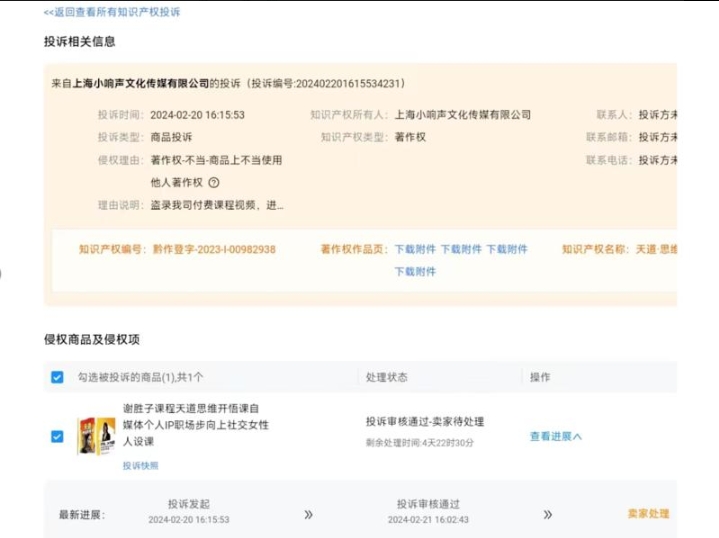Viewport: 719px width, 538px height.
Task: Expand 查看进展 progress details
Action: coord(555,436)
